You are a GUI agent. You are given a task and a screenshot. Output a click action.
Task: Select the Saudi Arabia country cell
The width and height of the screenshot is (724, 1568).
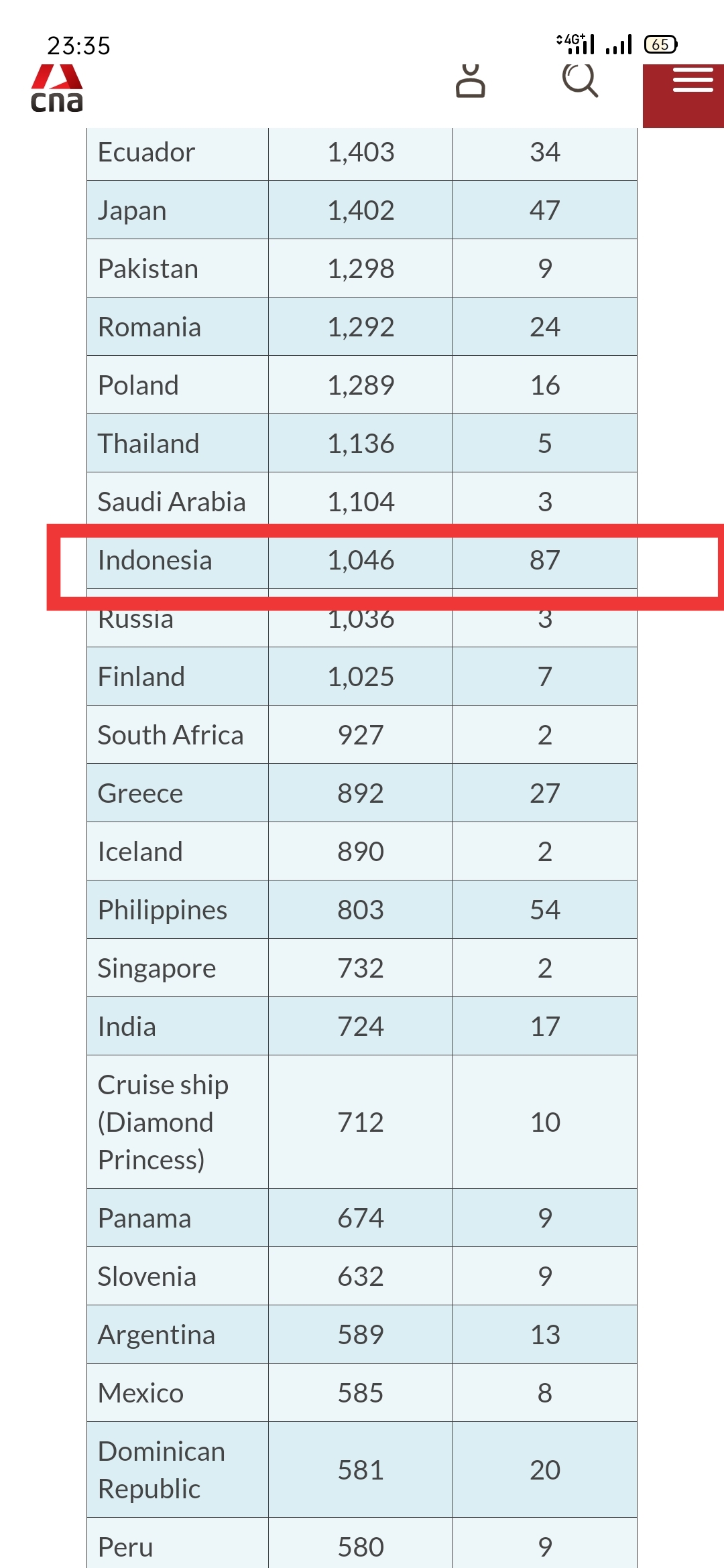pos(178,502)
